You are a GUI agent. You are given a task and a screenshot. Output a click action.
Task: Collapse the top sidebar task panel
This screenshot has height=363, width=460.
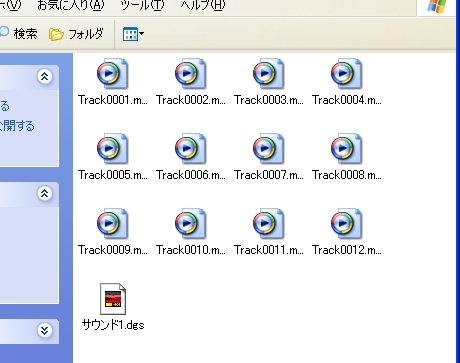(44, 77)
